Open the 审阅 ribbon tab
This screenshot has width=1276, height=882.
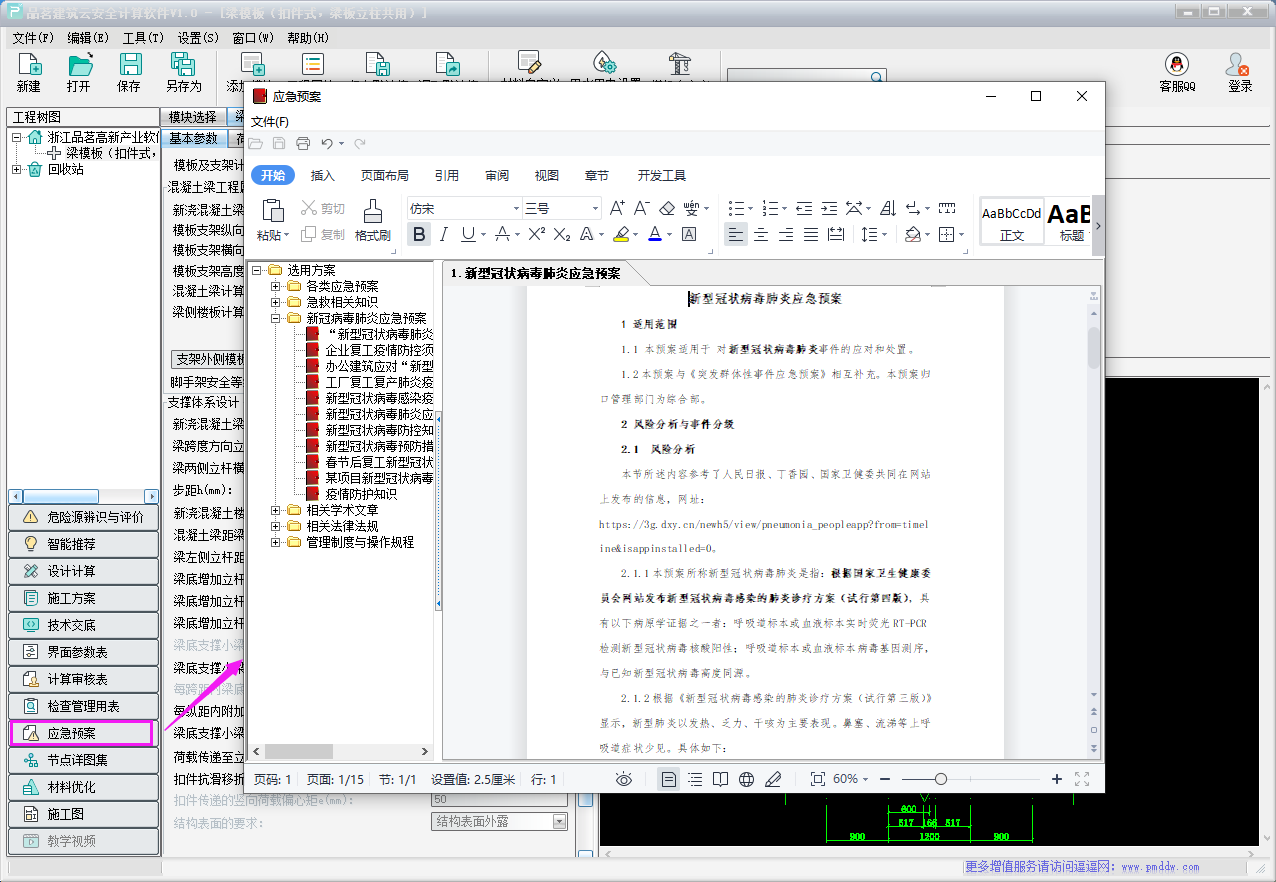[x=497, y=175]
